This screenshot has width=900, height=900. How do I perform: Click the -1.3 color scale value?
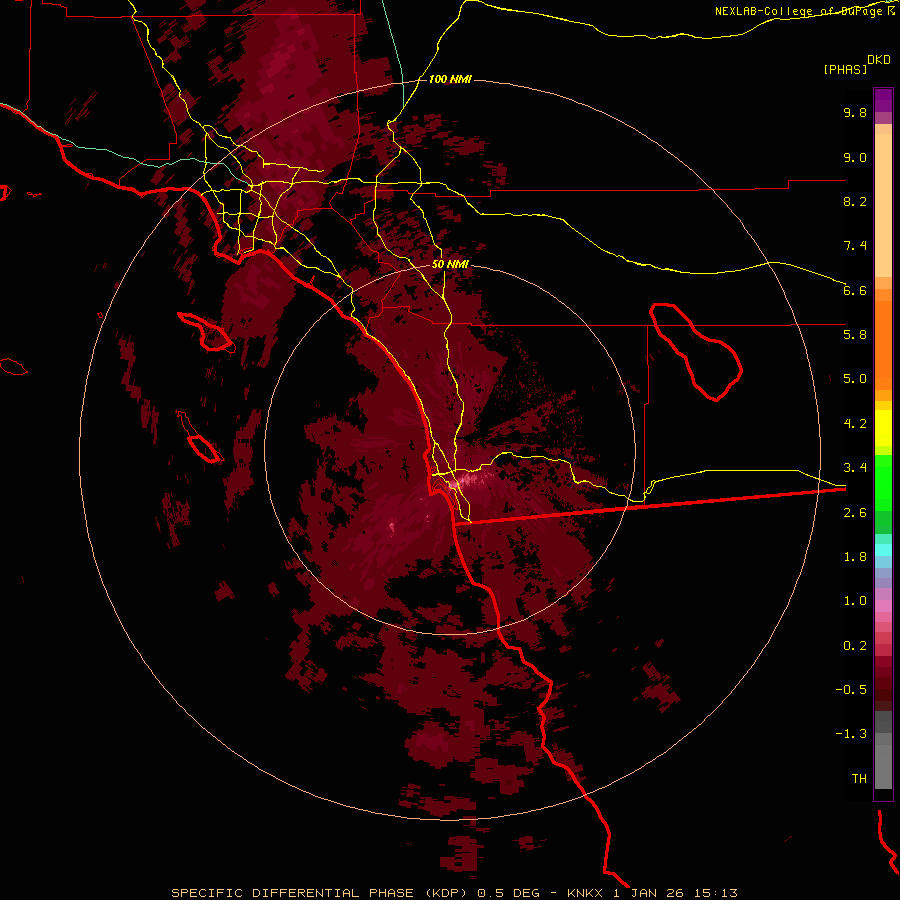(x=851, y=734)
